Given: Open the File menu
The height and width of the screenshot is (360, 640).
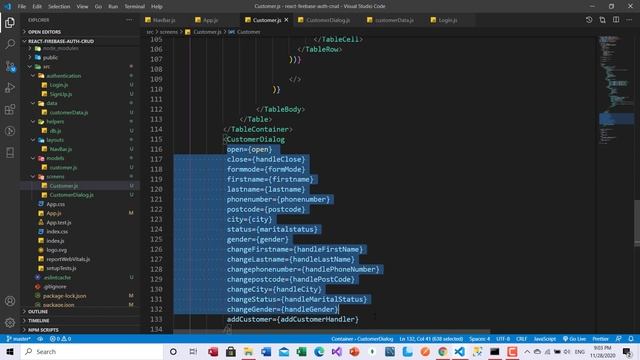Looking at the screenshot, I should 22,6.
